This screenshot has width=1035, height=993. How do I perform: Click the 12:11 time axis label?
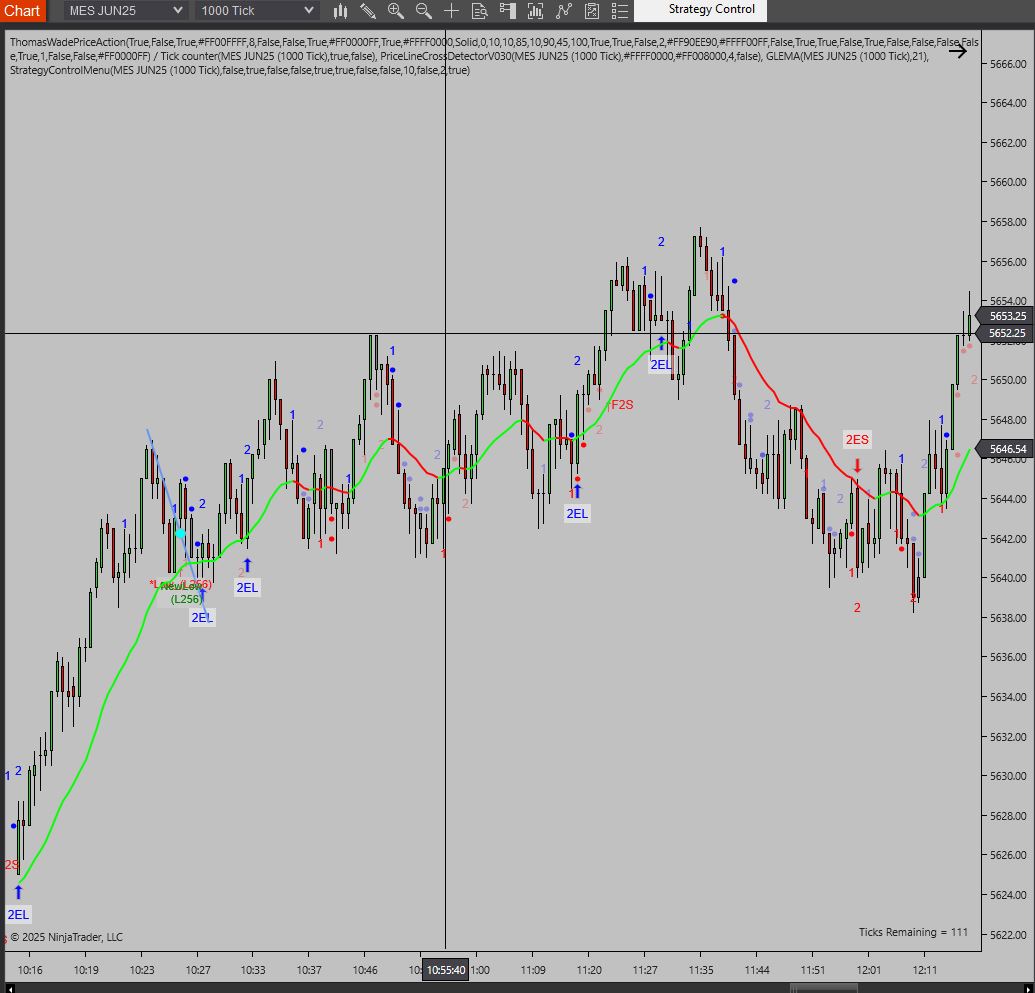(x=924, y=970)
